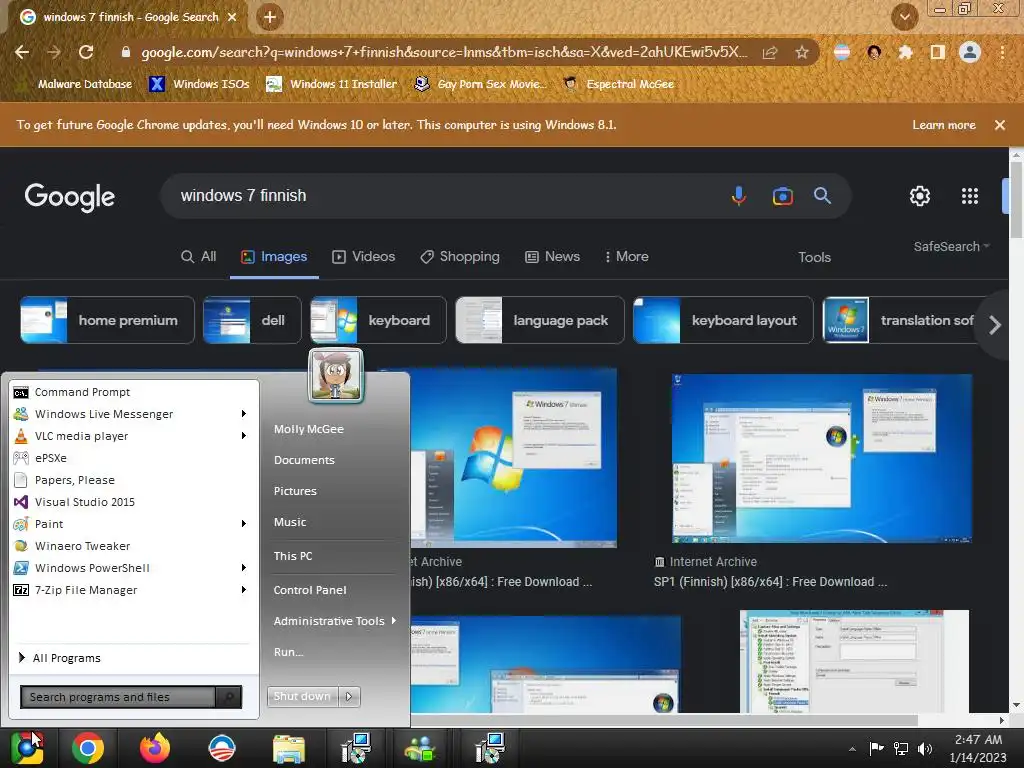Click the Action Center flag icon
The width and height of the screenshot is (1024, 768).
click(876, 748)
